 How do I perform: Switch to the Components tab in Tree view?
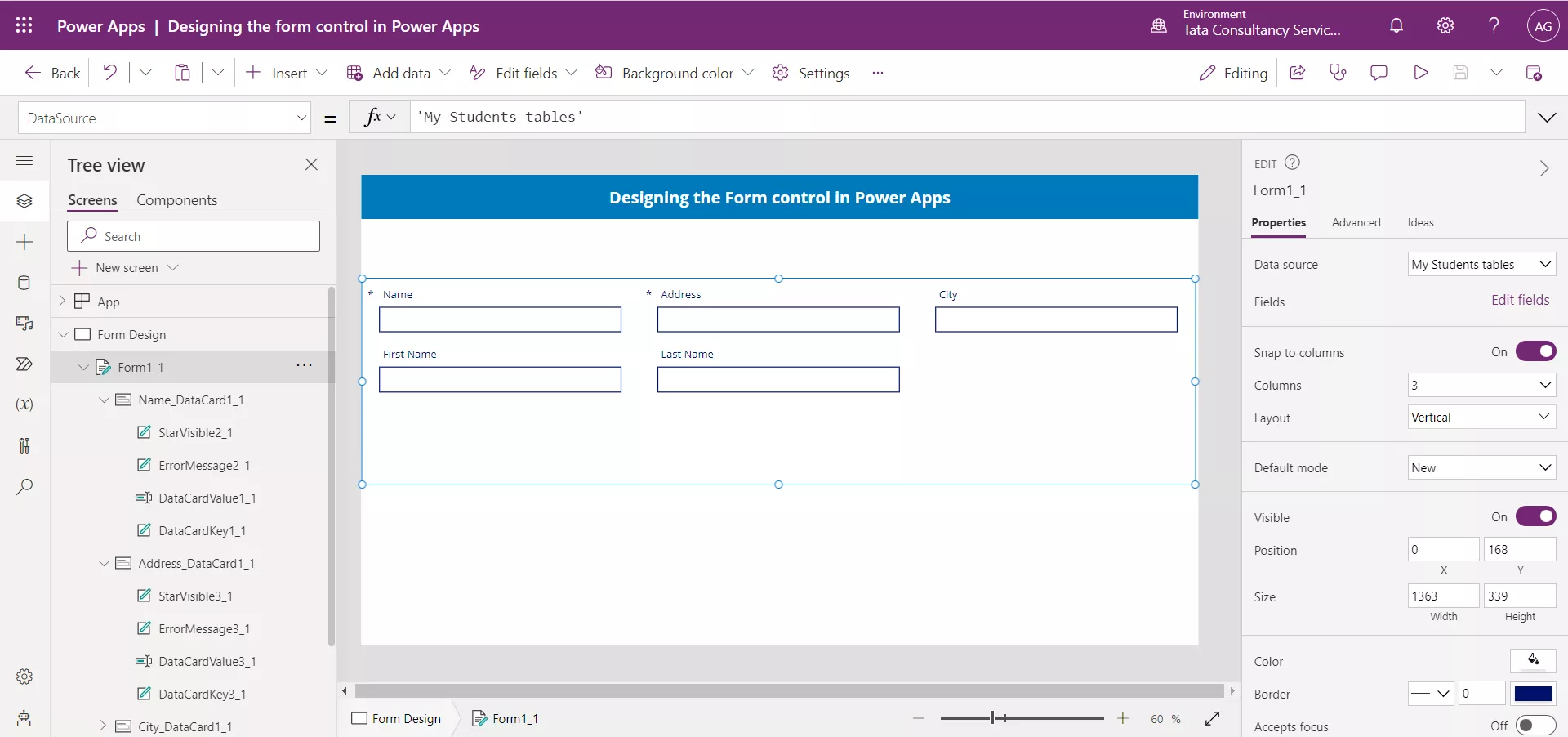point(177,199)
